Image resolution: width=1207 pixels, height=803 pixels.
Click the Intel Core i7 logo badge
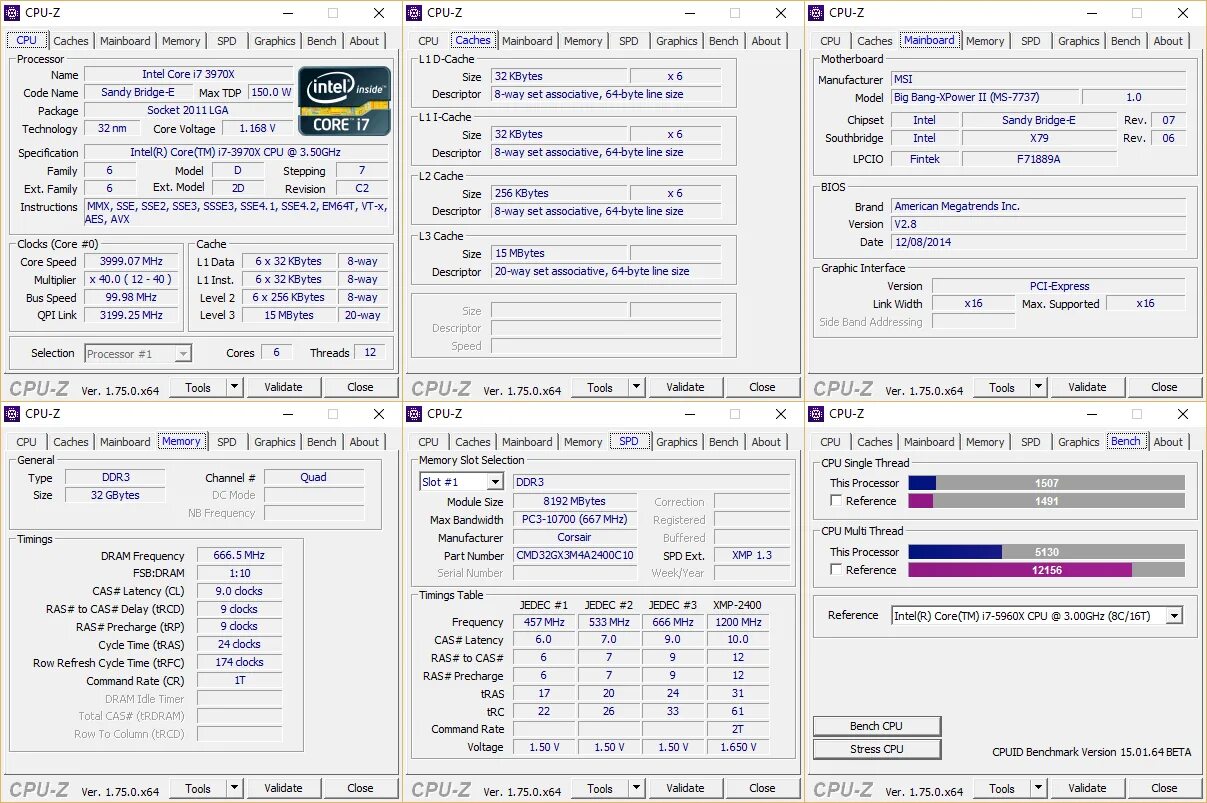point(345,101)
